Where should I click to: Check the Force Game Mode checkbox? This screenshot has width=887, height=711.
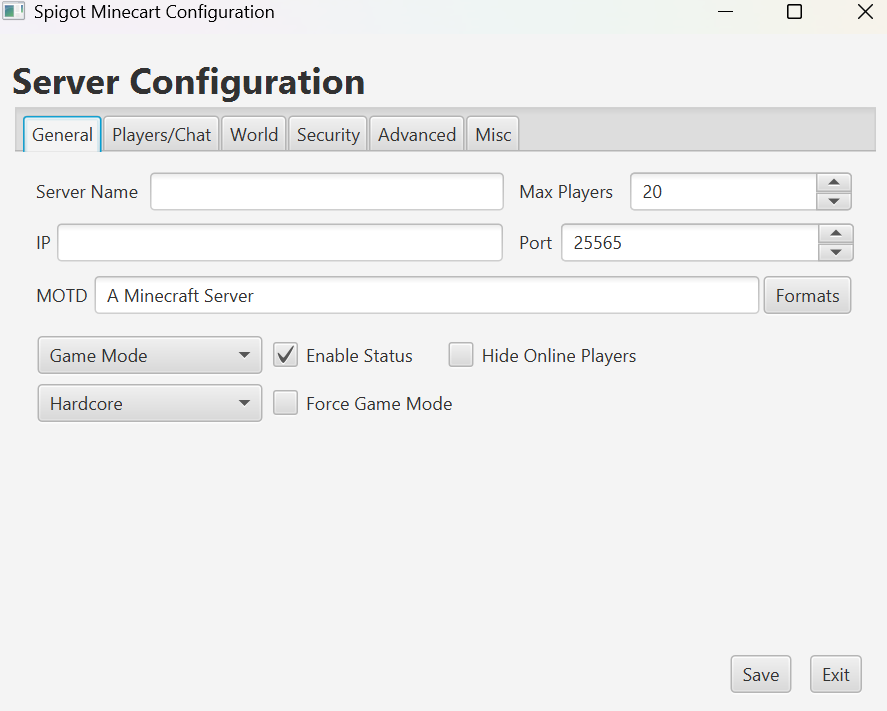click(x=286, y=403)
